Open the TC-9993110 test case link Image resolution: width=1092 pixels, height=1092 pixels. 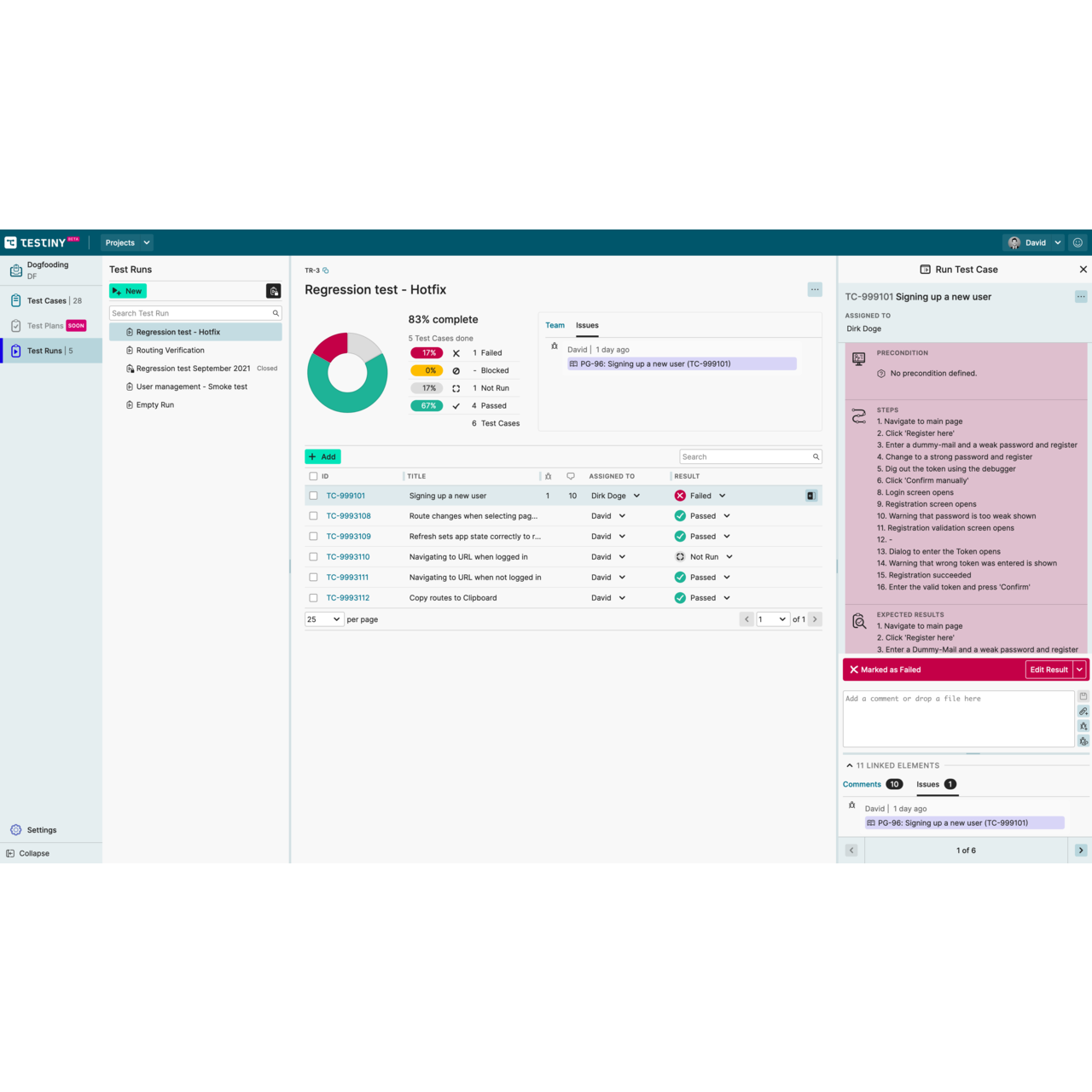click(348, 557)
